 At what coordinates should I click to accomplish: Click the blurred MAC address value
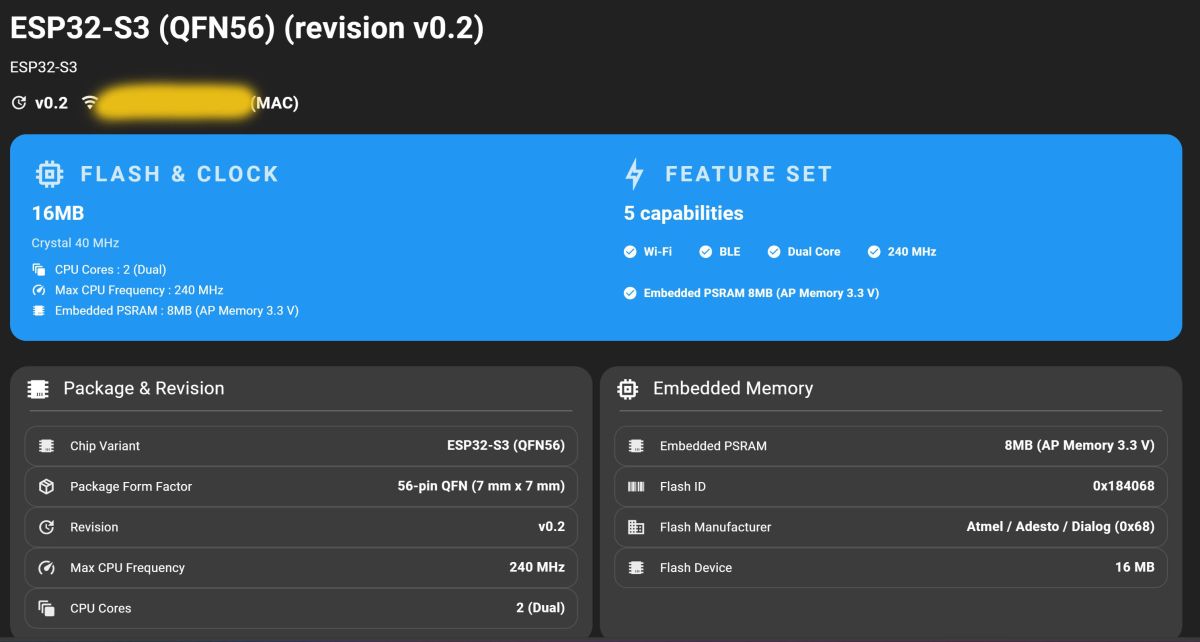tap(172, 103)
